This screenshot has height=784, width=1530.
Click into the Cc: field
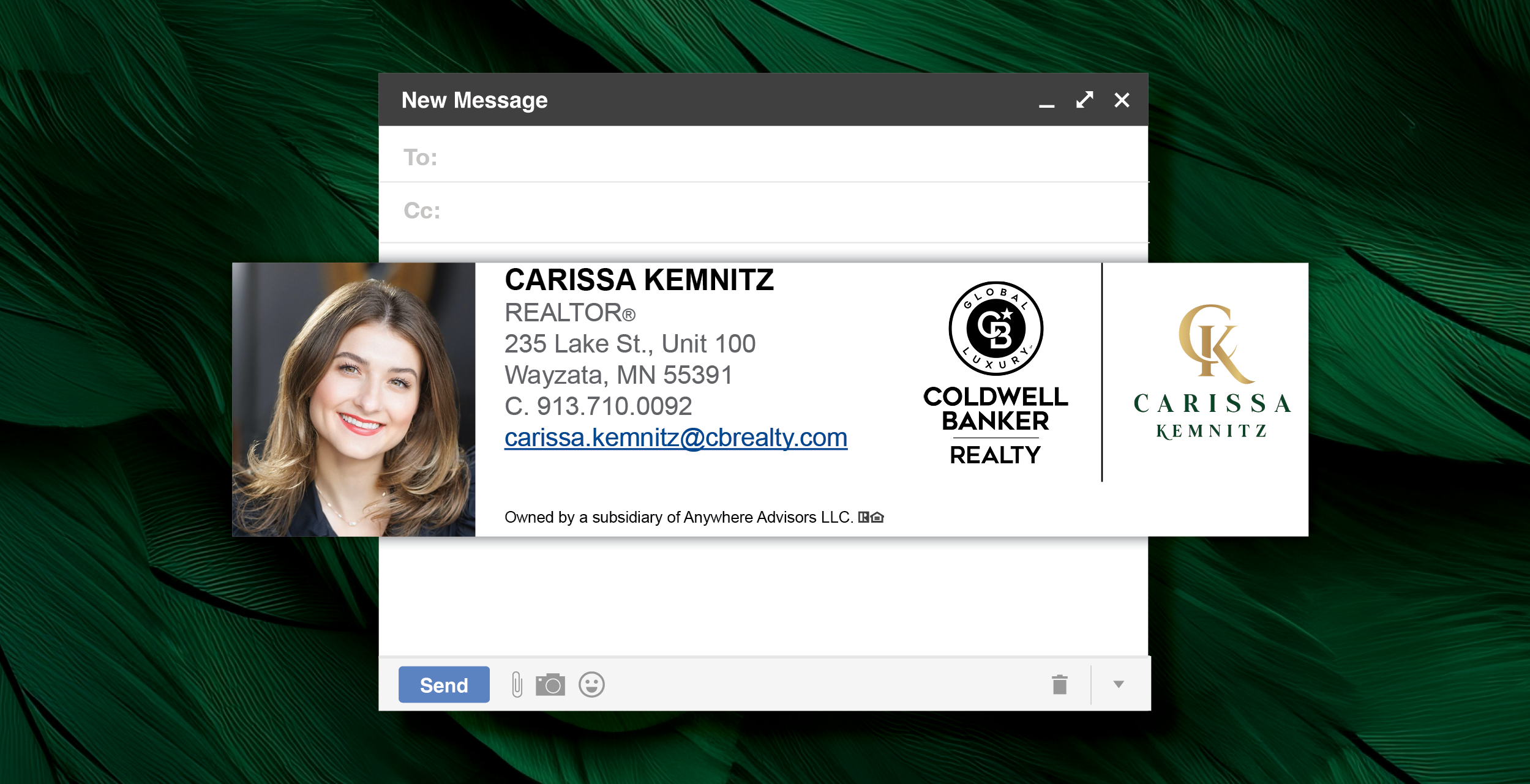[765, 211]
